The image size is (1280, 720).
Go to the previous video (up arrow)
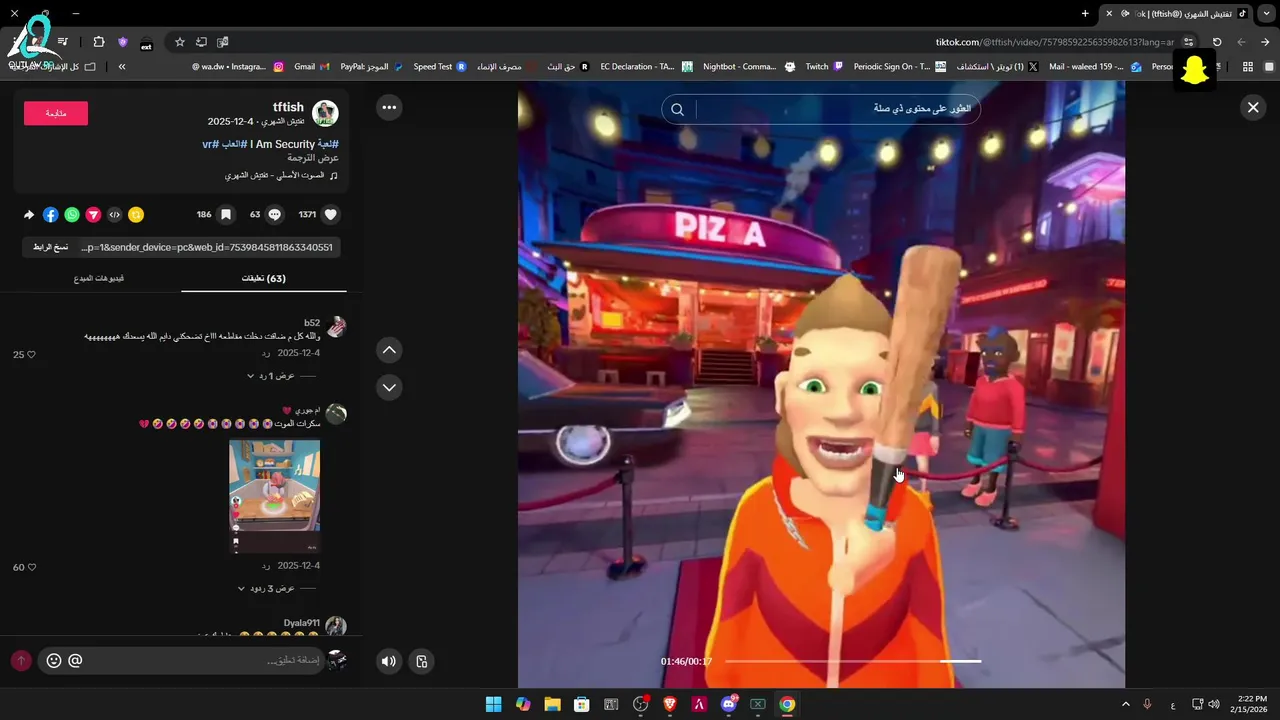coord(389,350)
